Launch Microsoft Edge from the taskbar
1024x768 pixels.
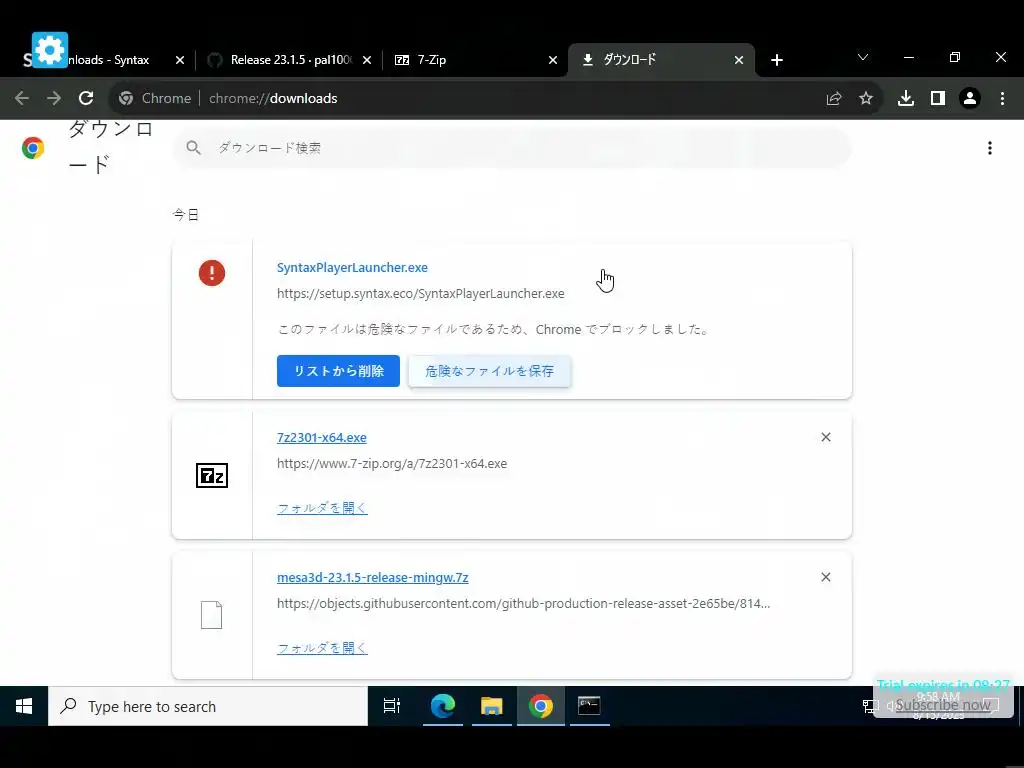442,706
